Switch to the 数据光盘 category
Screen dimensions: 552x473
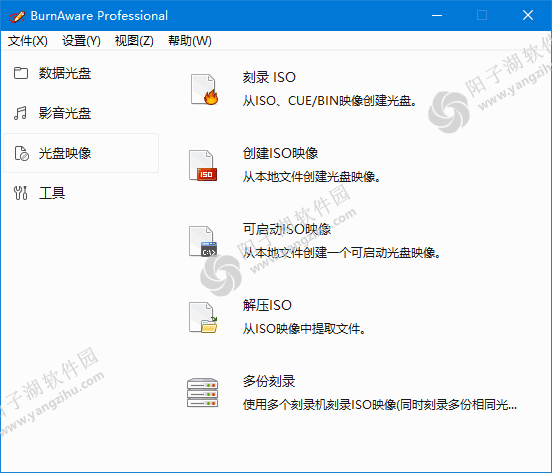tap(81, 73)
